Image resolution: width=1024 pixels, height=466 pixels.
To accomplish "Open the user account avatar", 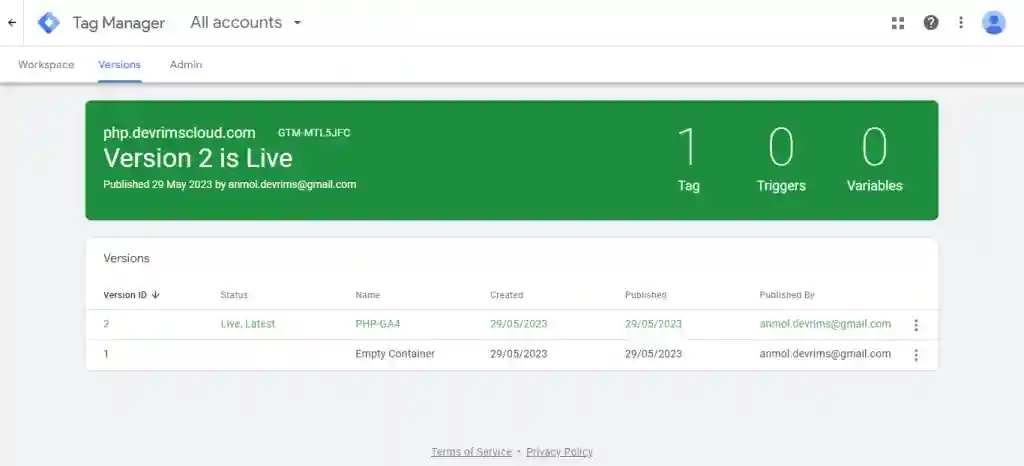I will pos(993,23).
